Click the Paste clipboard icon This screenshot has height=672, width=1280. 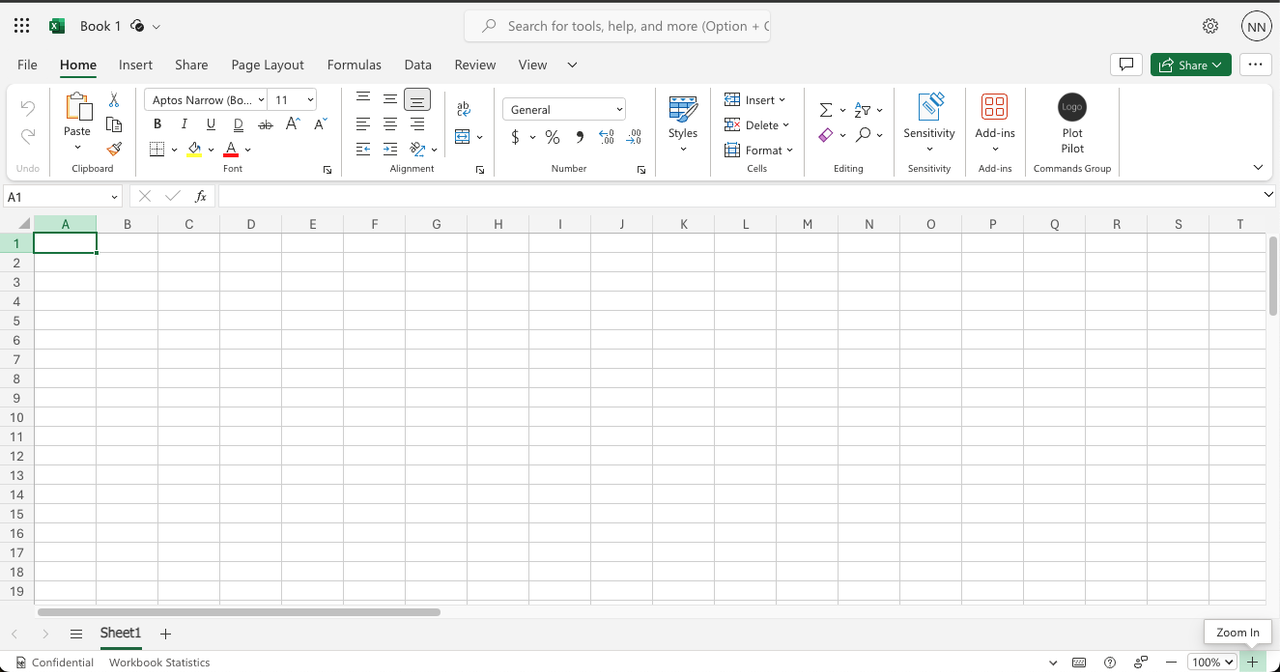tap(77, 107)
